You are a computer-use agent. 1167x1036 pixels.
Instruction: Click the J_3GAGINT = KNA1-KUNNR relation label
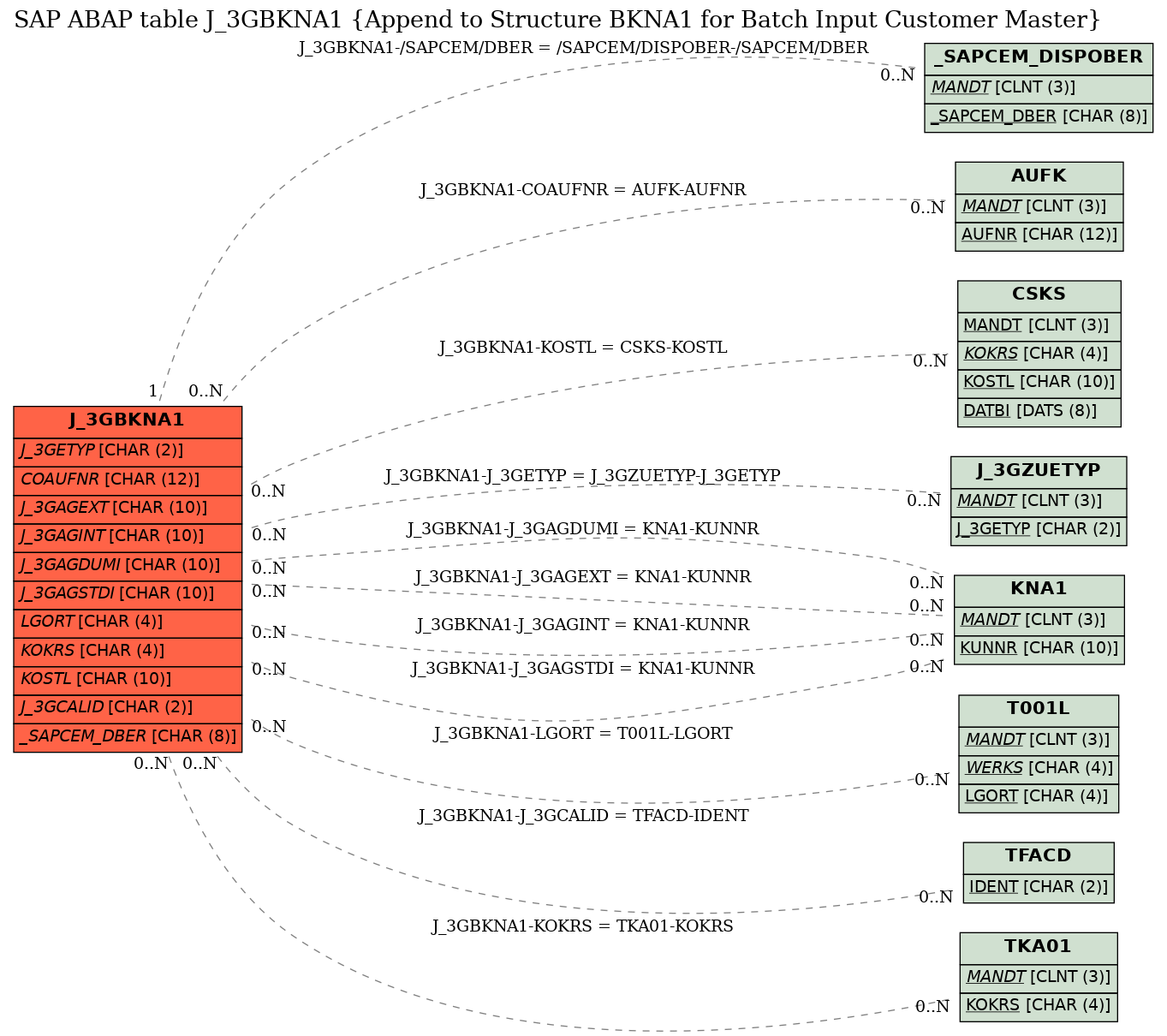point(583,625)
